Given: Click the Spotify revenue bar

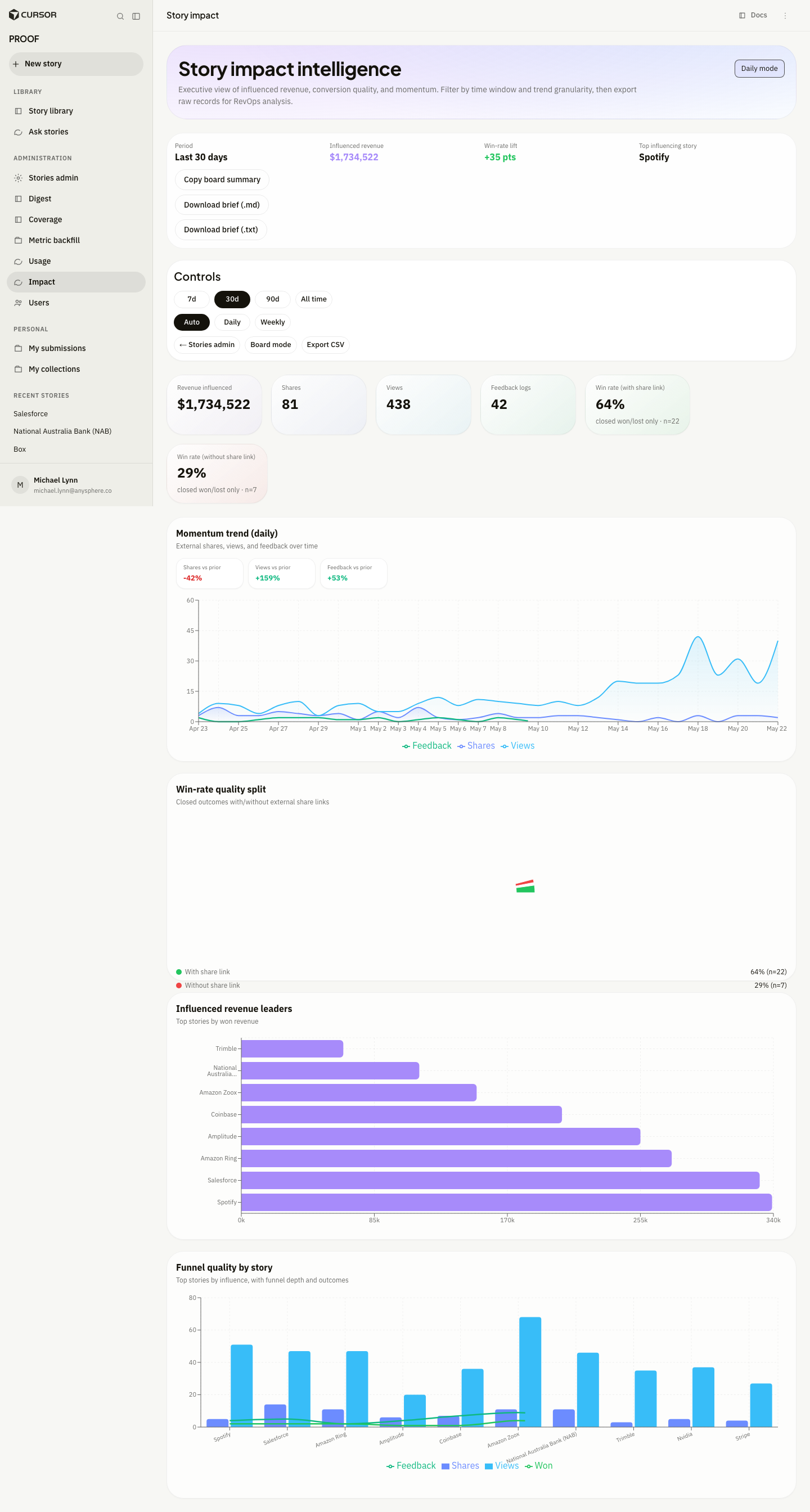Looking at the screenshot, I should (x=507, y=1202).
